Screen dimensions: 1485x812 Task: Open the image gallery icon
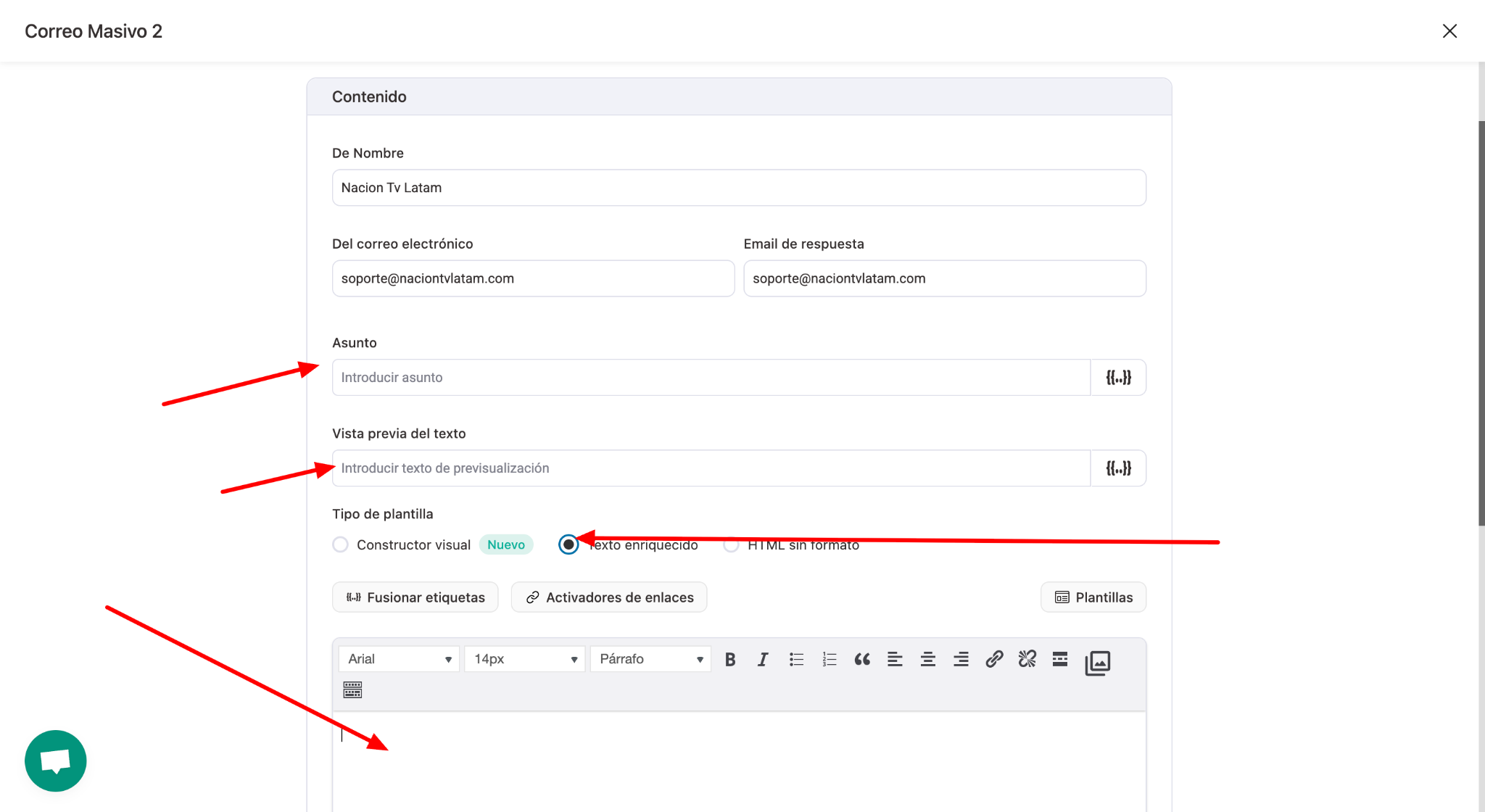[1097, 663]
